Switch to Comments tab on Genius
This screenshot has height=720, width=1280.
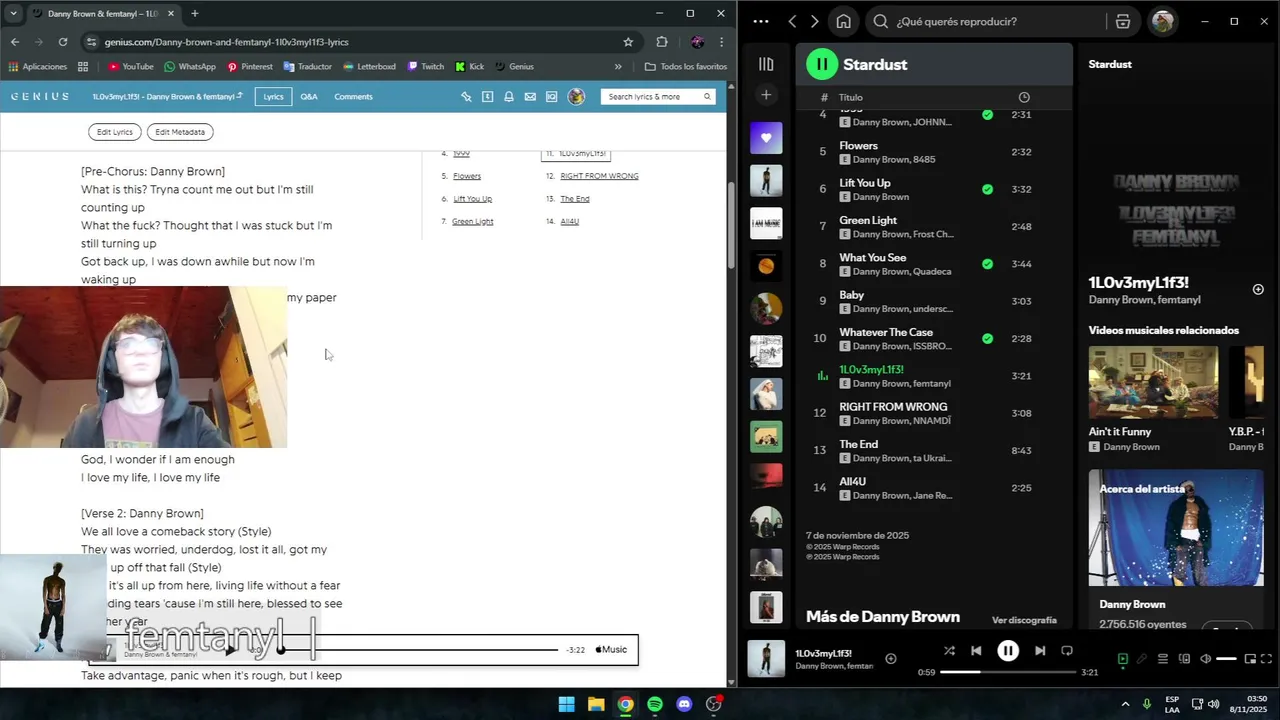(353, 97)
